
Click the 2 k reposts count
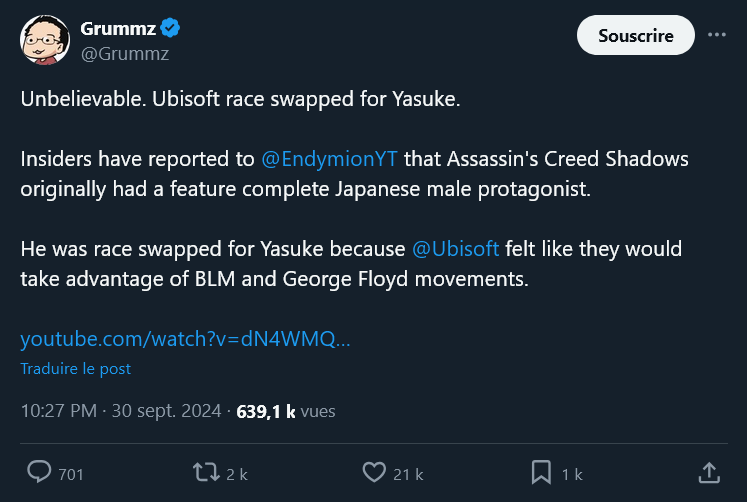[237, 474]
